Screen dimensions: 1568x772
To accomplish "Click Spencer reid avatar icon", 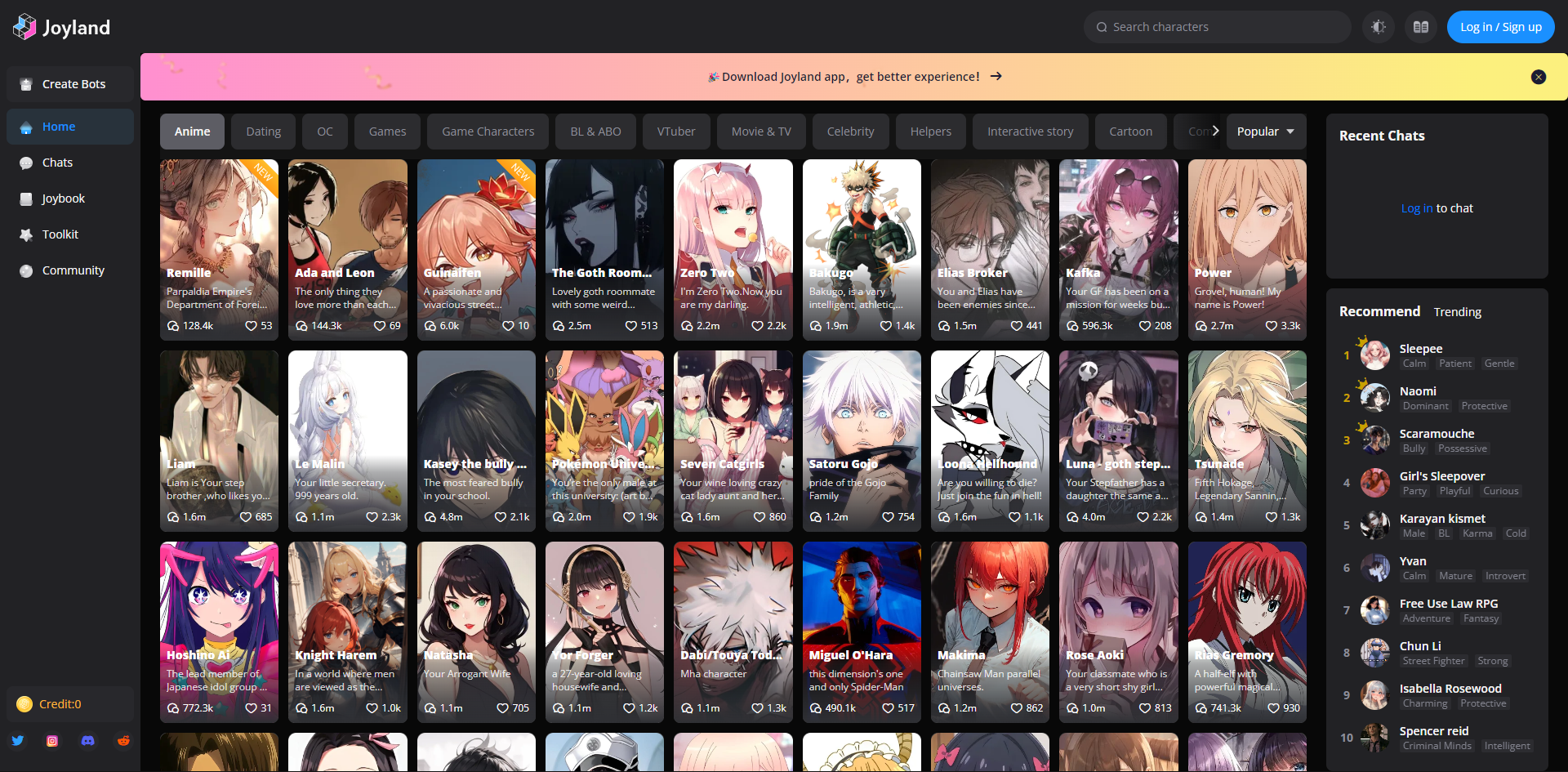I will pos(1375,738).
